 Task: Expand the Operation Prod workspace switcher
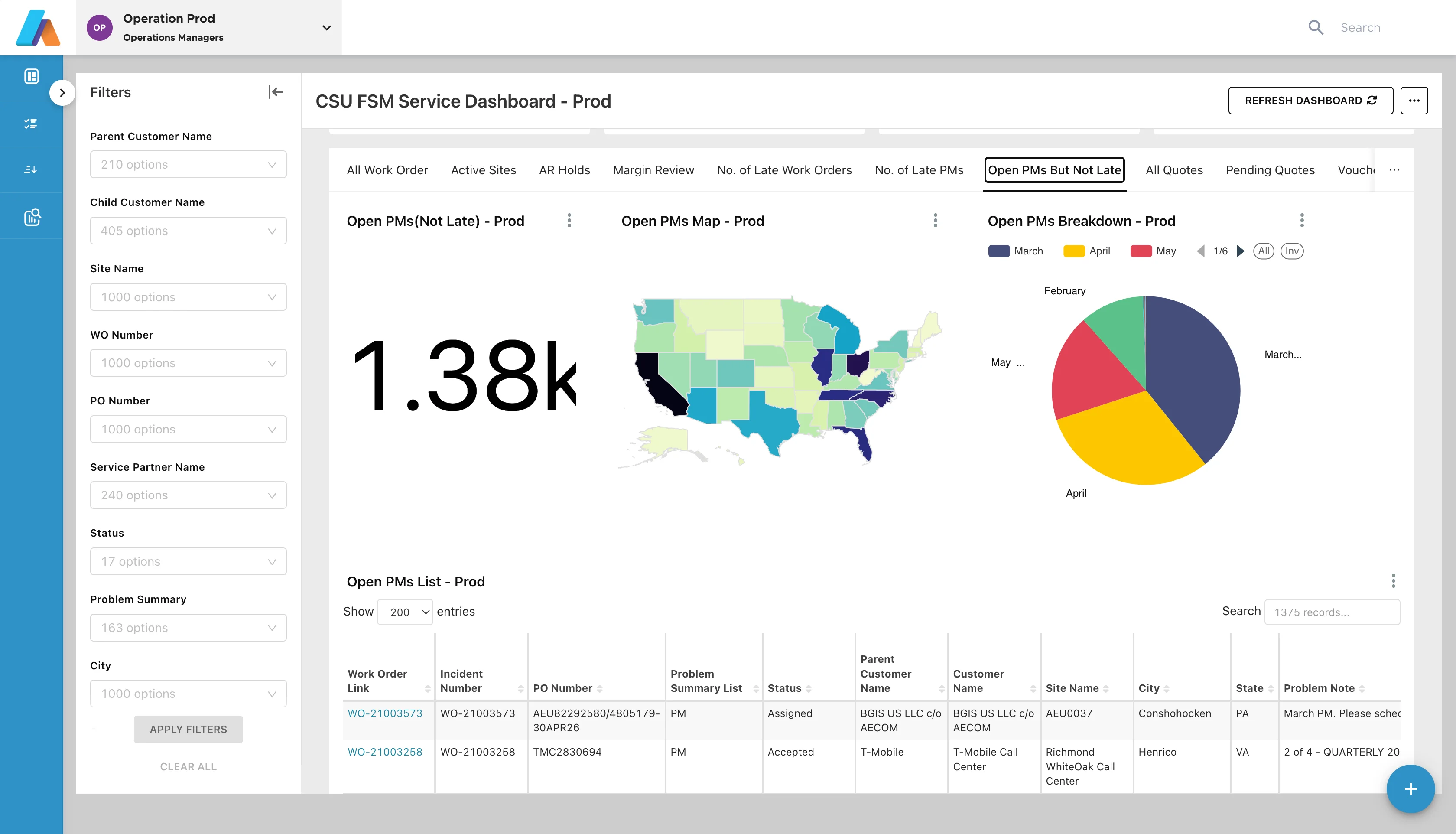(x=326, y=27)
